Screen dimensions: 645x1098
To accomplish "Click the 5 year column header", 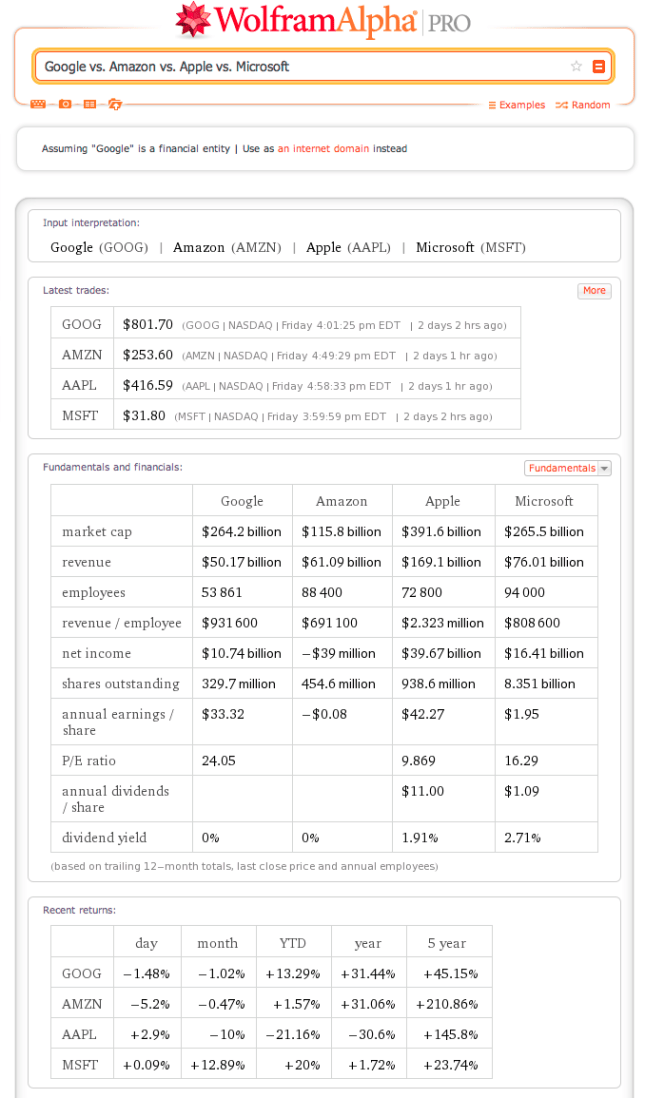I will tap(447, 943).
